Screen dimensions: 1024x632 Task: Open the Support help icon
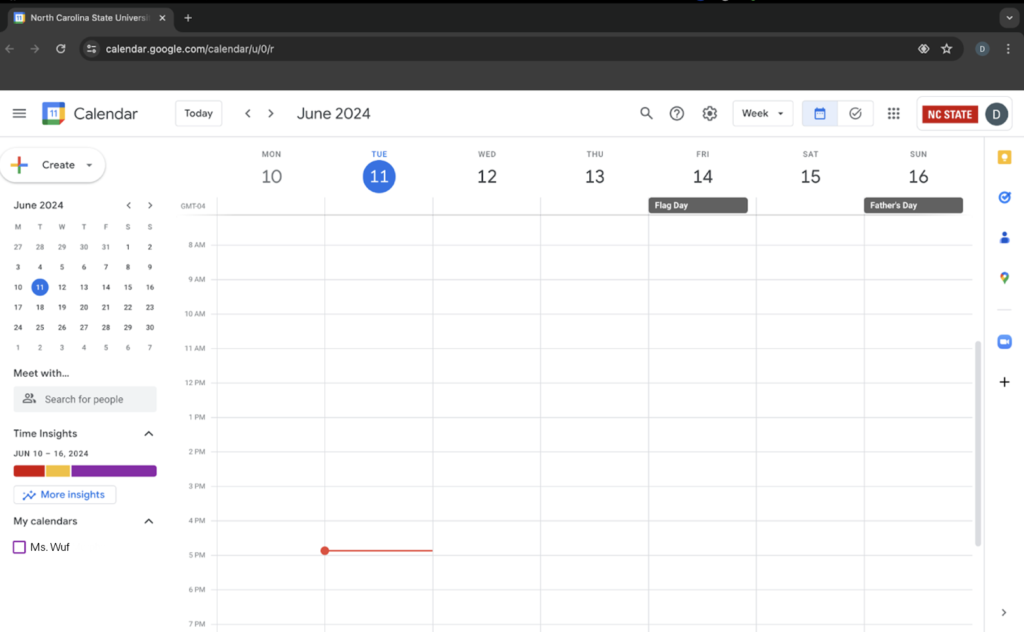click(677, 113)
